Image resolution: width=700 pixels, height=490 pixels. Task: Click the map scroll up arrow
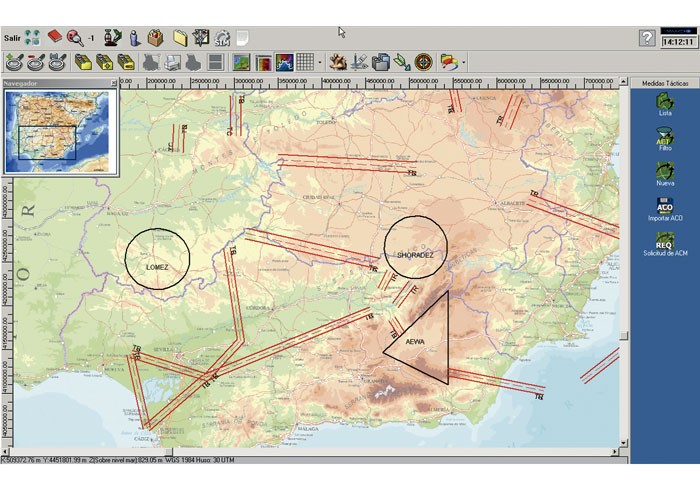click(624, 82)
